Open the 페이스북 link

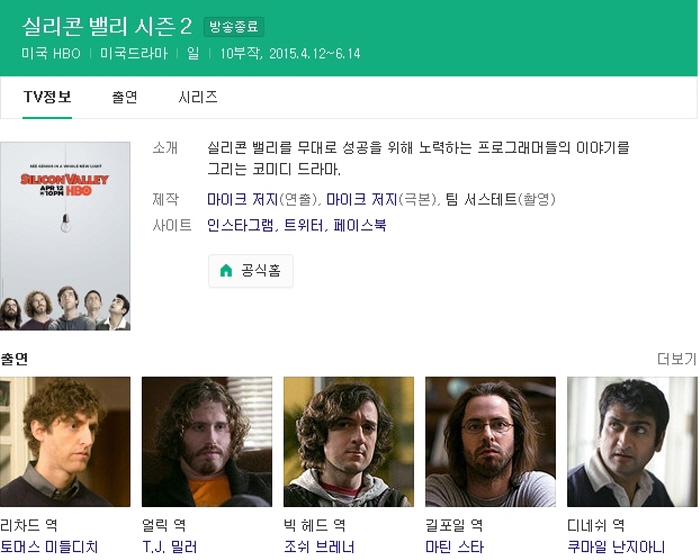[360, 225]
